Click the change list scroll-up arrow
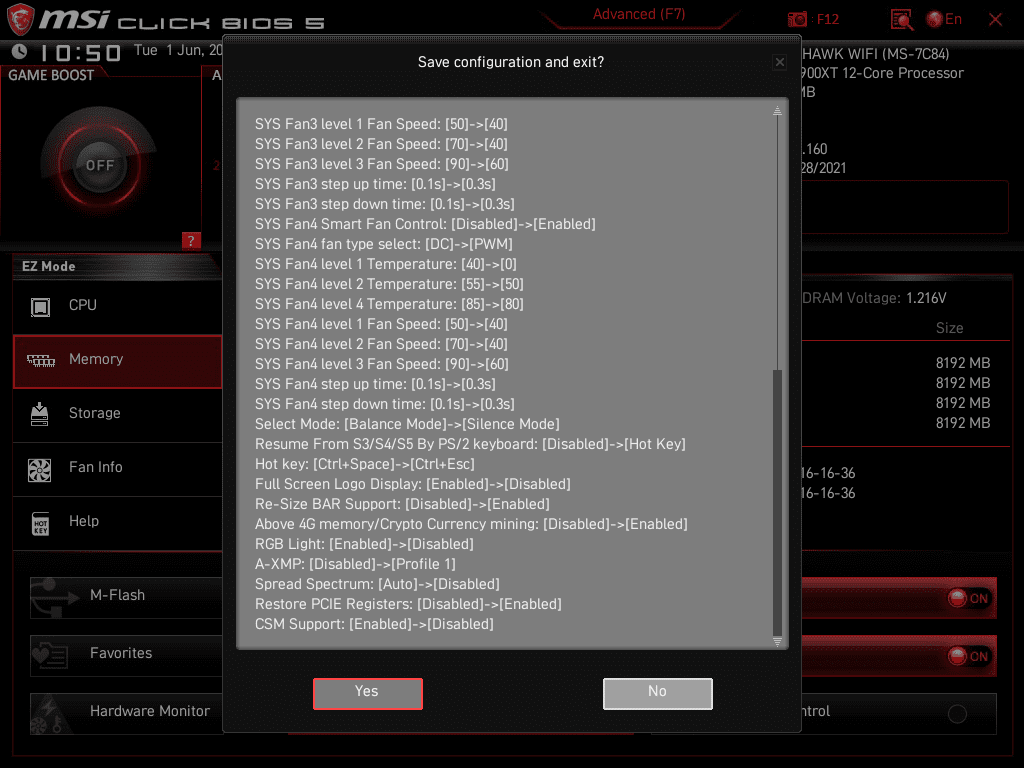Screen dimensions: 1024x768 click(x=777, y=110)
